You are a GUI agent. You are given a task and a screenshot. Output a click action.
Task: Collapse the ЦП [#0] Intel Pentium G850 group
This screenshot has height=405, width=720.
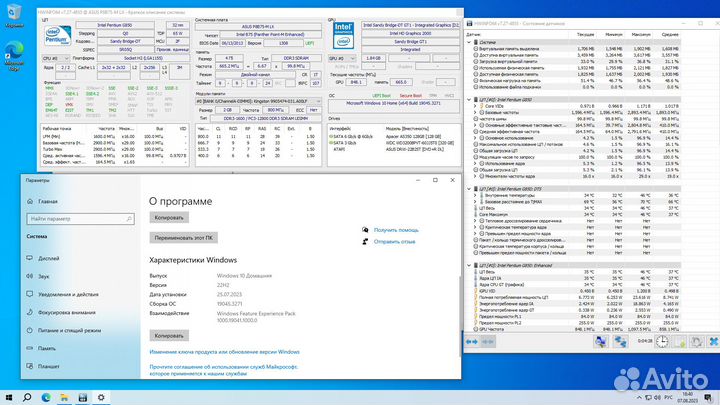[469, 99]
